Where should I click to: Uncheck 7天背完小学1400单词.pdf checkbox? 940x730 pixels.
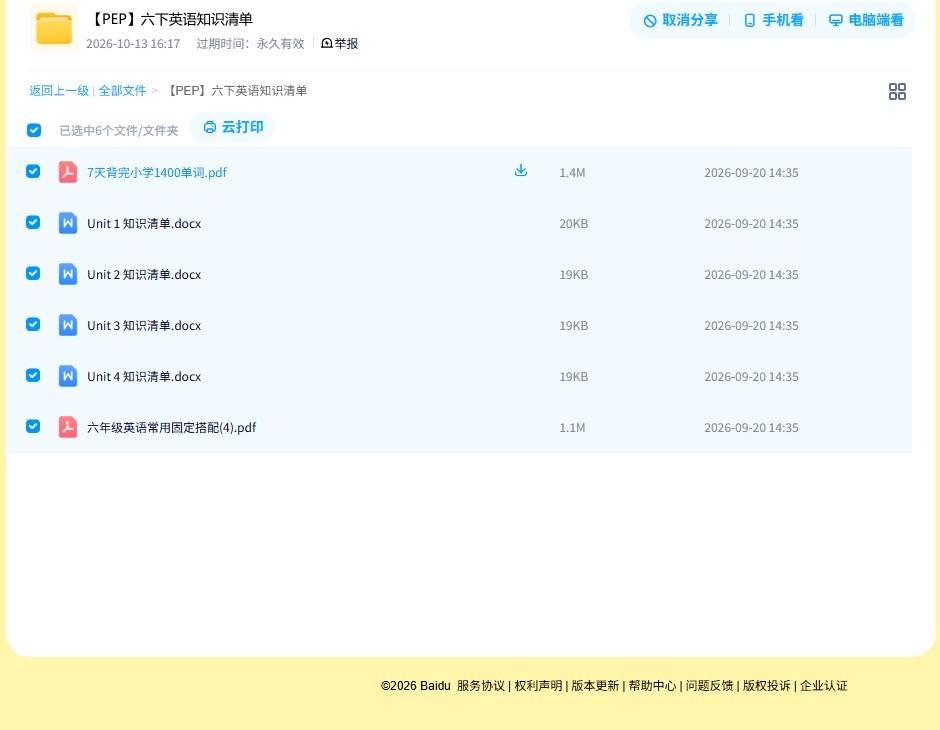(33, 171)
